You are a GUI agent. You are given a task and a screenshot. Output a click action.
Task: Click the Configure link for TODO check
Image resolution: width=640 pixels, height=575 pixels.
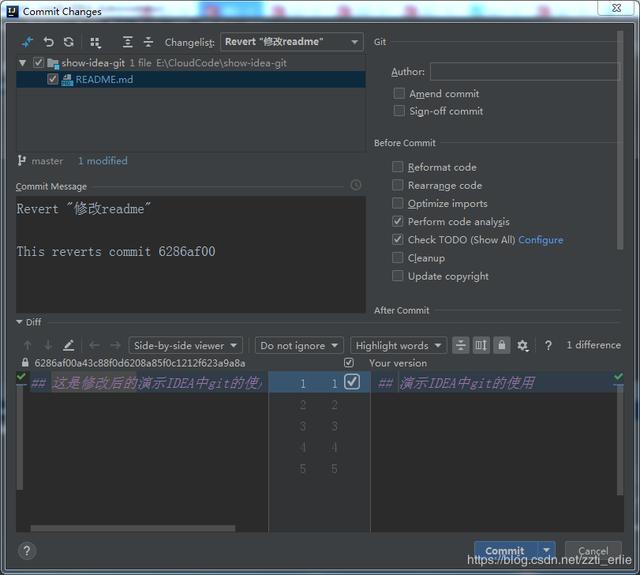click(540, 240)
